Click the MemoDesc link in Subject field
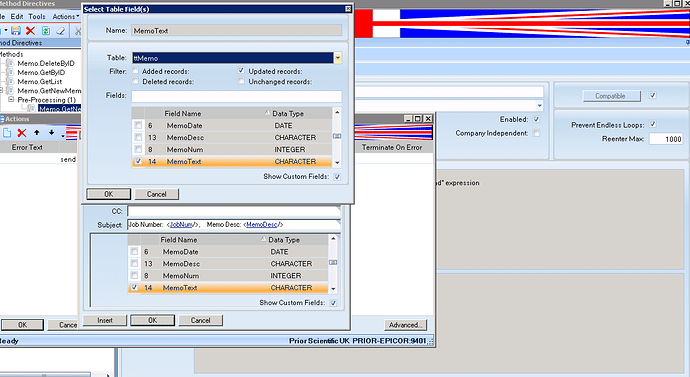This screenshot has width=690, height=377. tap(262, 224)
